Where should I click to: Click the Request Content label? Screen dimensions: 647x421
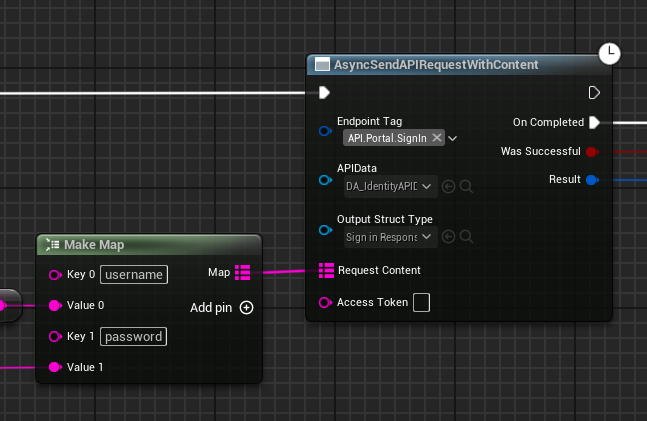(379, 270)
